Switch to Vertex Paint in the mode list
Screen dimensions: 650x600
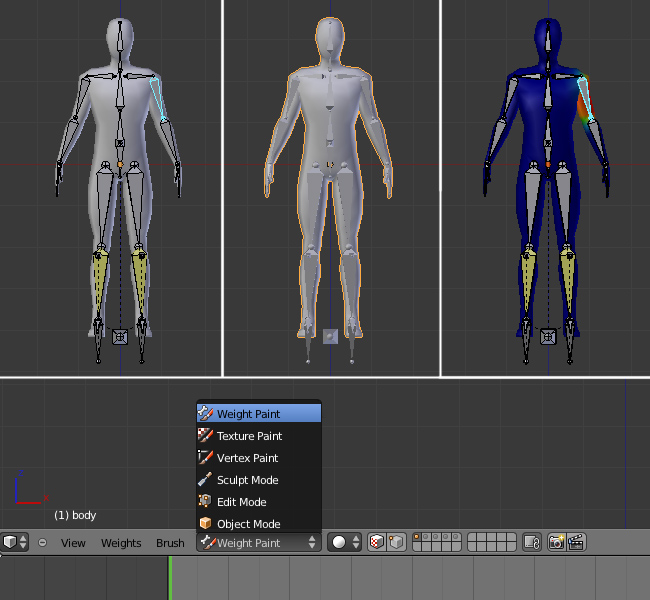(x=259, y=458)
